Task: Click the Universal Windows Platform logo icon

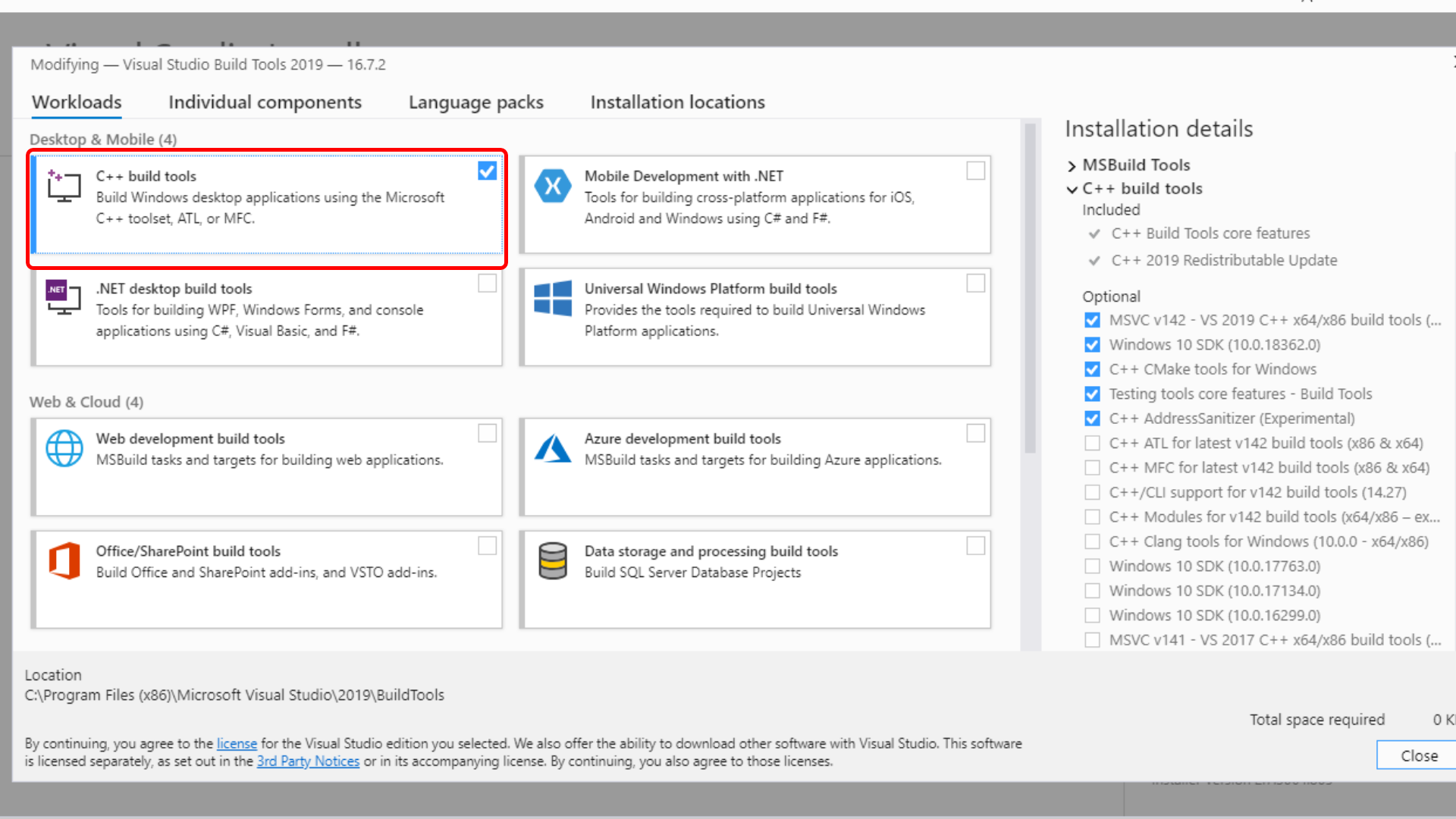Action: (553, 298)
